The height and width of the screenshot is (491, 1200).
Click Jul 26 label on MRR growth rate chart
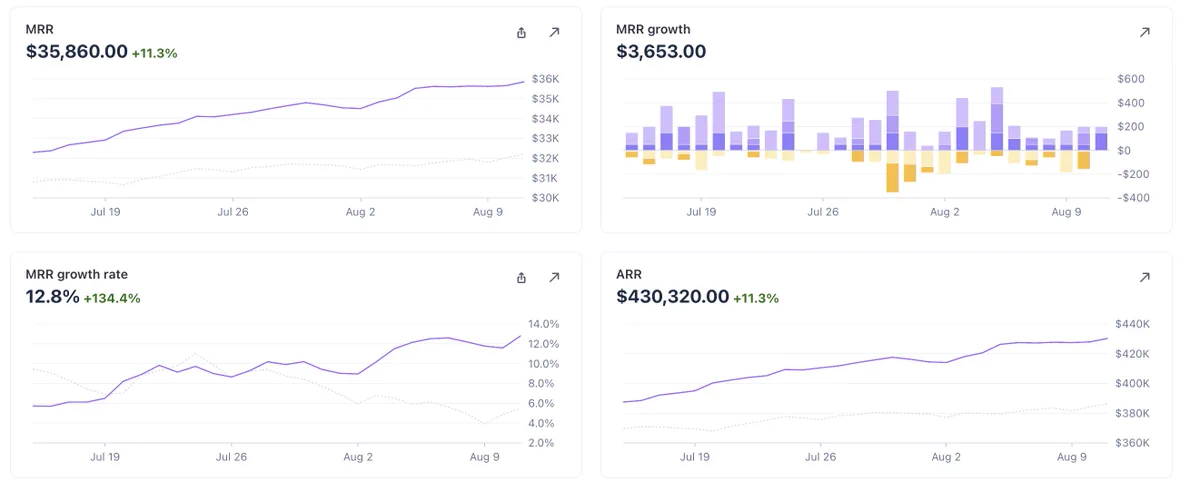232,457
